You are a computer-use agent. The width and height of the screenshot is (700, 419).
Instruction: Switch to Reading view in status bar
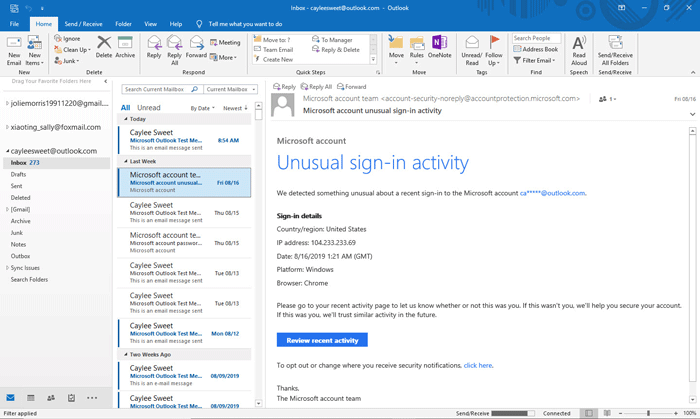[607, 413]
